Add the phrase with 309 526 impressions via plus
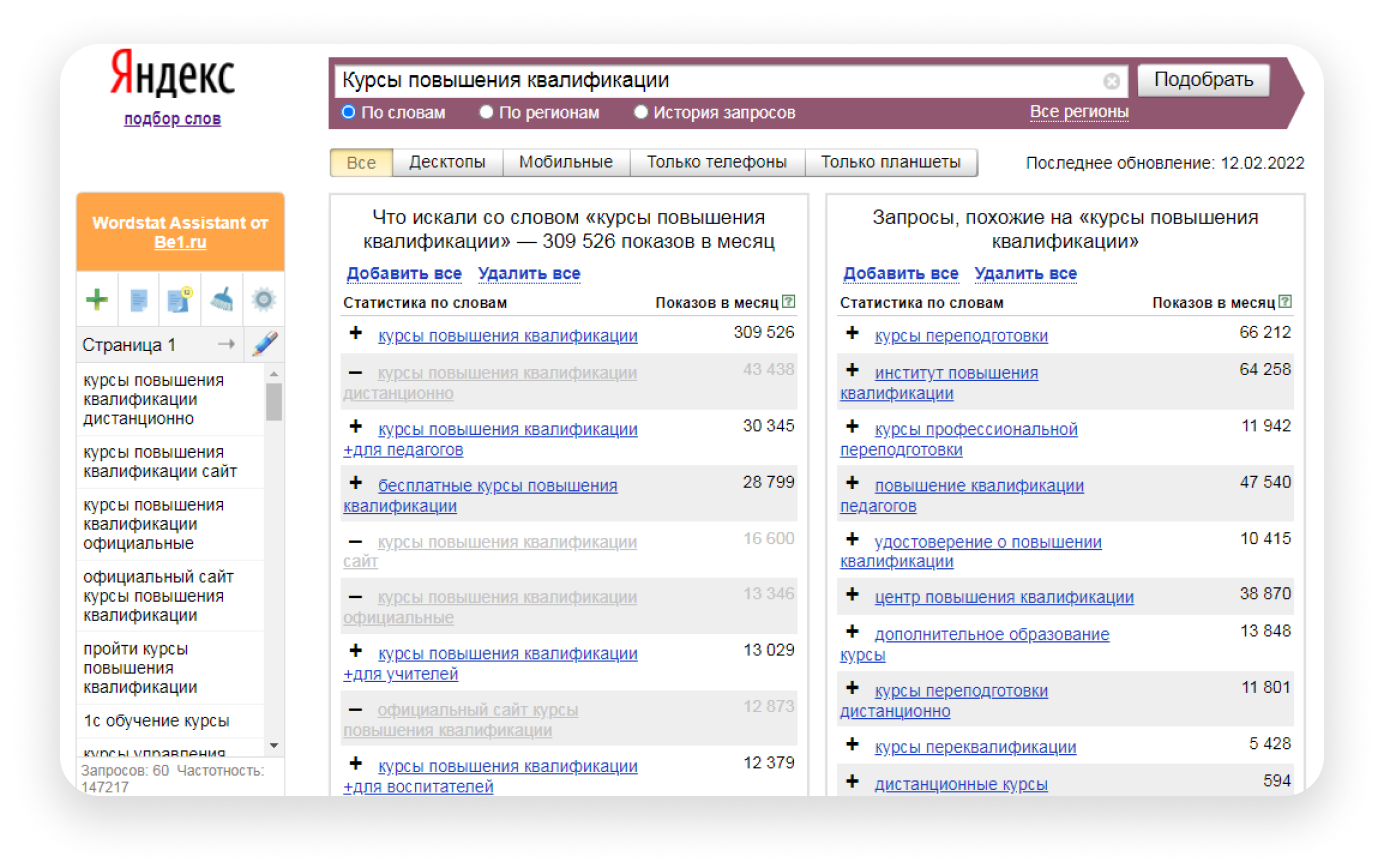This screenshot has height=868, width=1380. pos(355,334)
